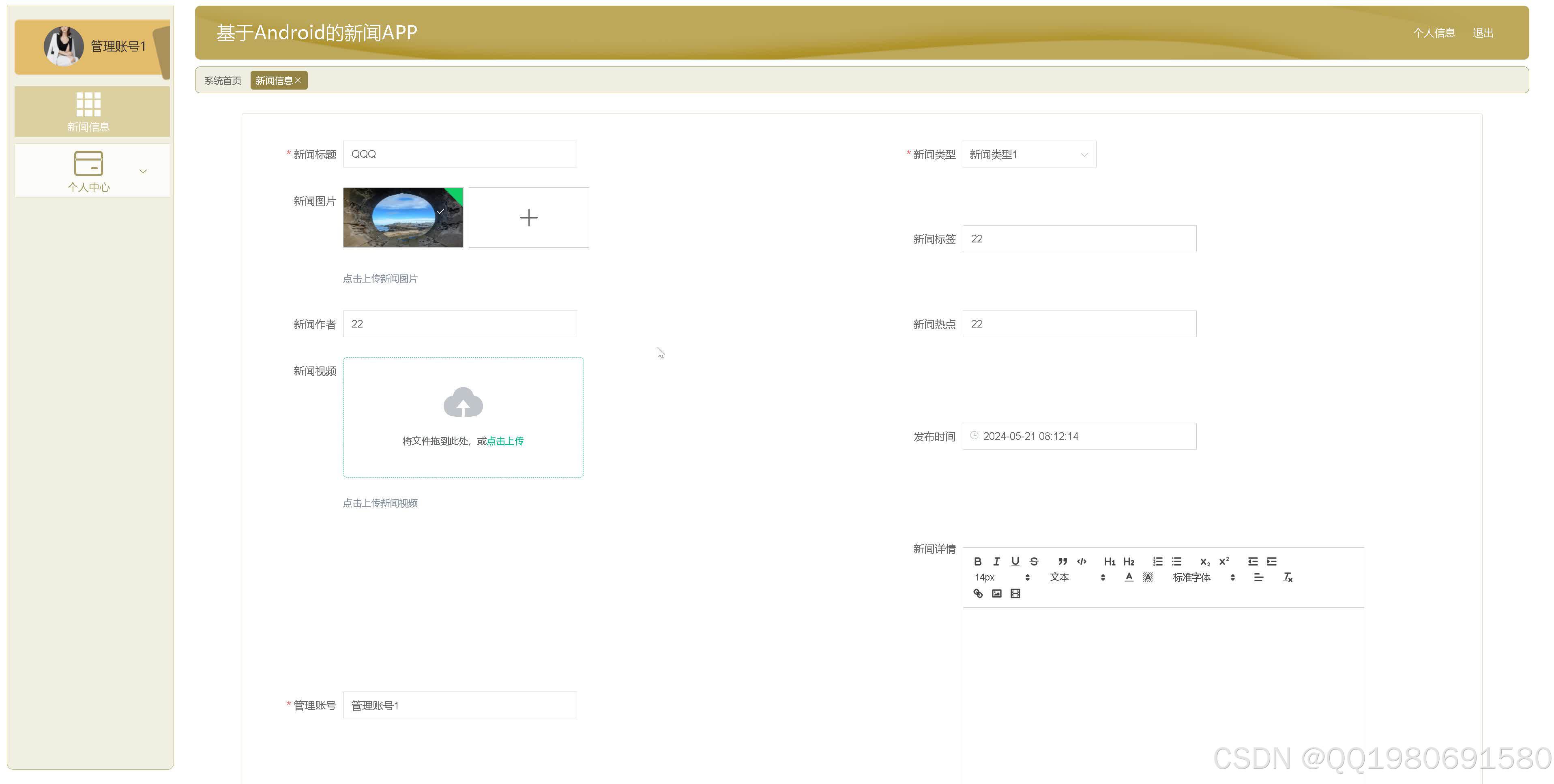Focus the 新闻标题 input field
This screenshot has height=784, width=1554.
[x=460, y=154]
